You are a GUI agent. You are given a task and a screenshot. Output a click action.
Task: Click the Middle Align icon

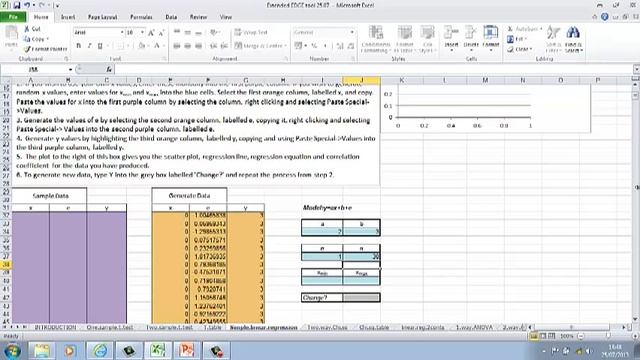tap(188, 32)
